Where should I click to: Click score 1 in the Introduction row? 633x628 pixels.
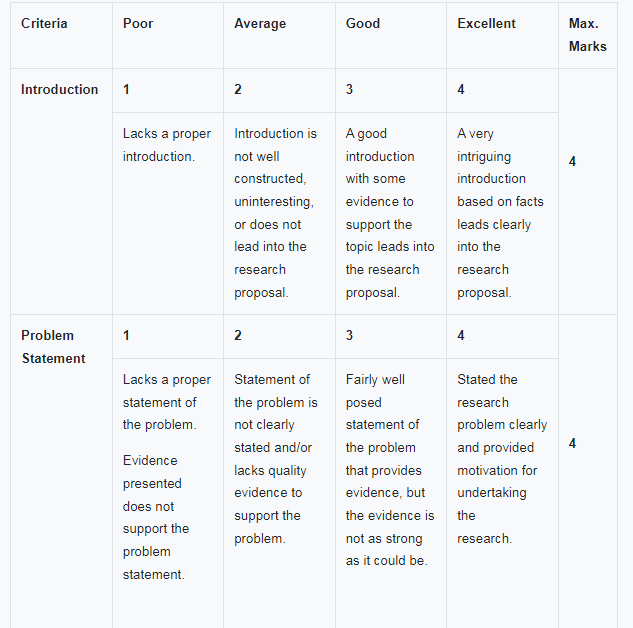[126, 89]
